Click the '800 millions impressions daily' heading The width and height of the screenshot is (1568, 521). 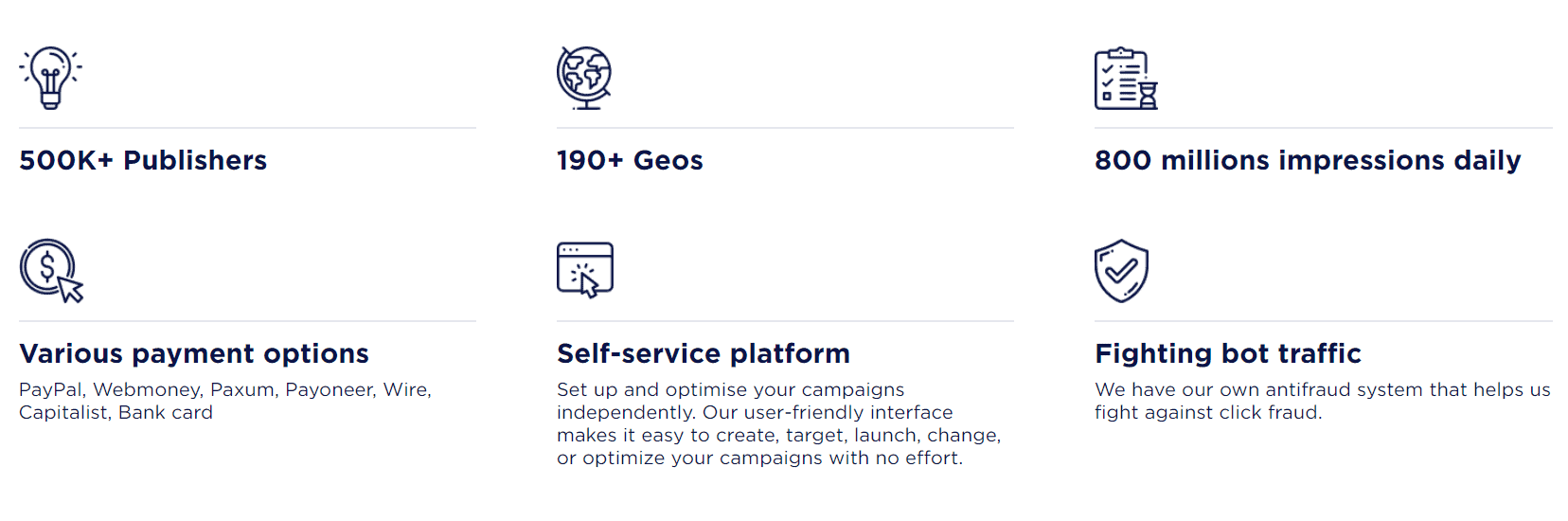click(x=1308, y=160)
